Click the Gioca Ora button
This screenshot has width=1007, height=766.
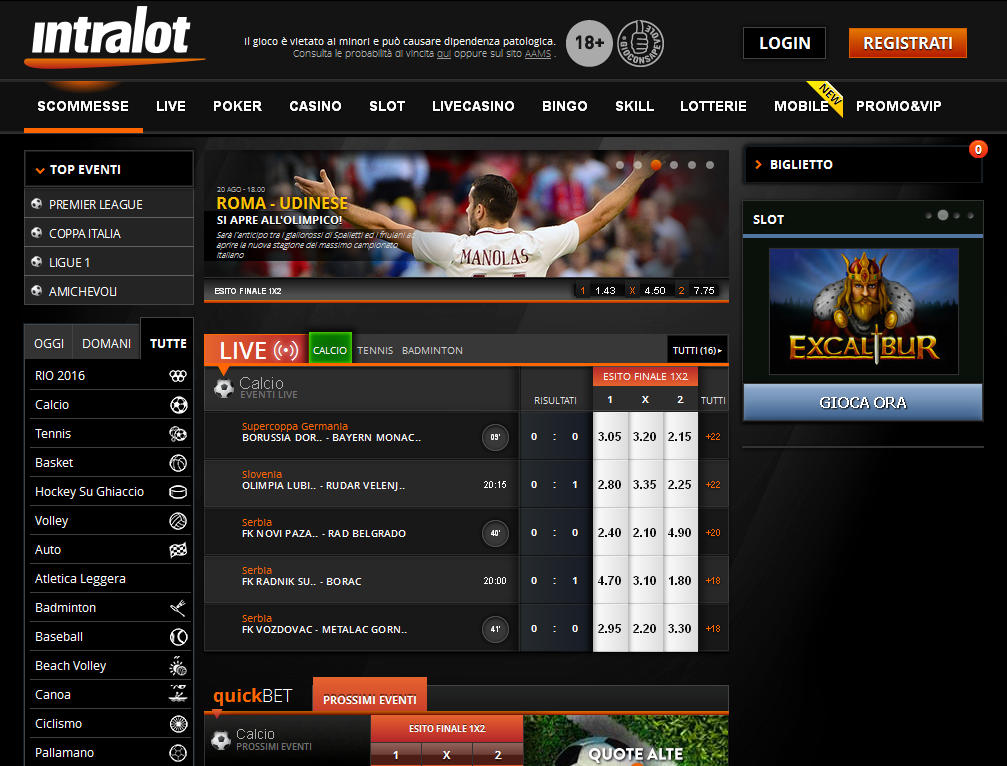(x=863, y=403)
